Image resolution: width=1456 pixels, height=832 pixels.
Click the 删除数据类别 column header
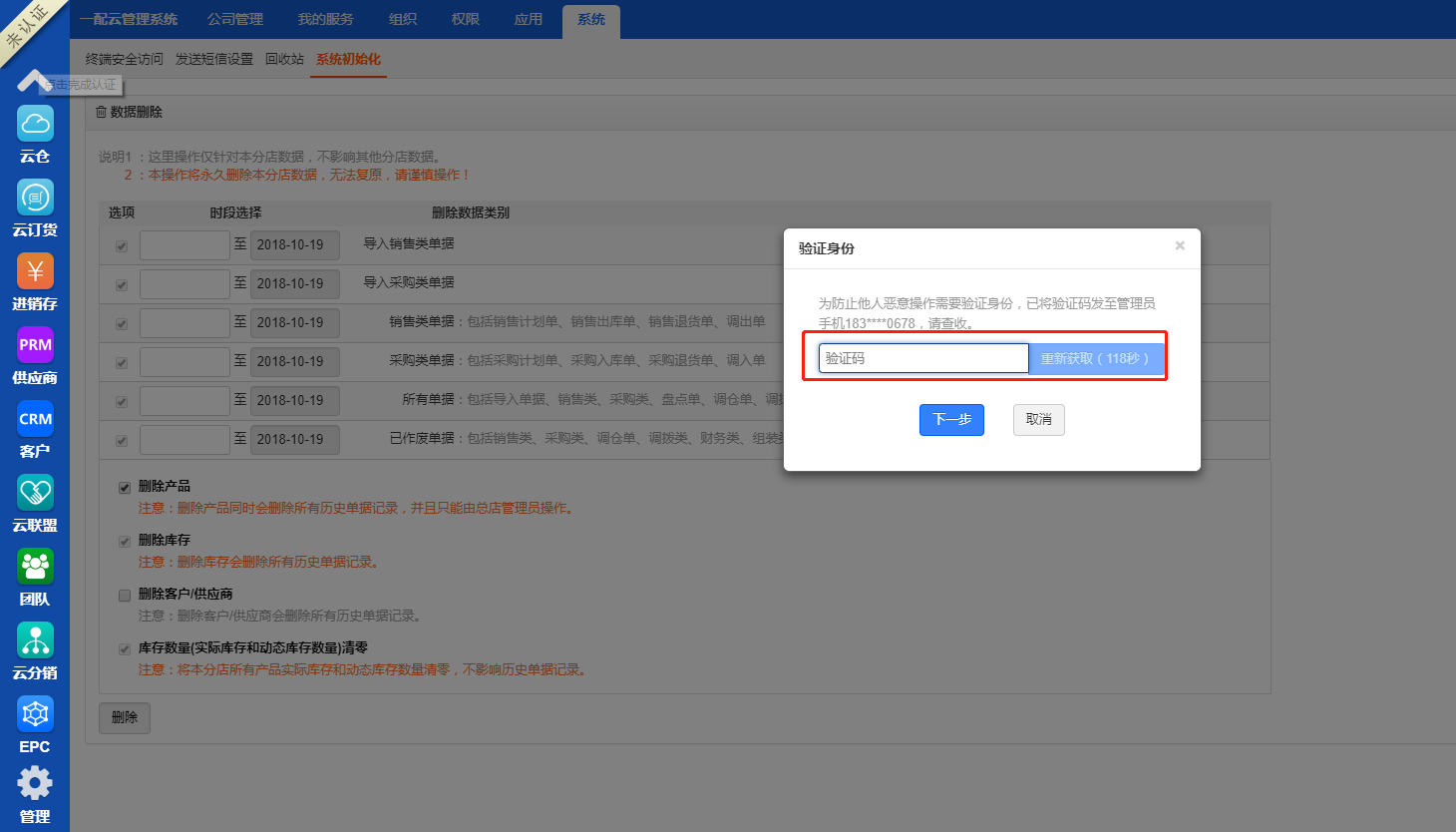pyautogui.click(x=471, y=212)
